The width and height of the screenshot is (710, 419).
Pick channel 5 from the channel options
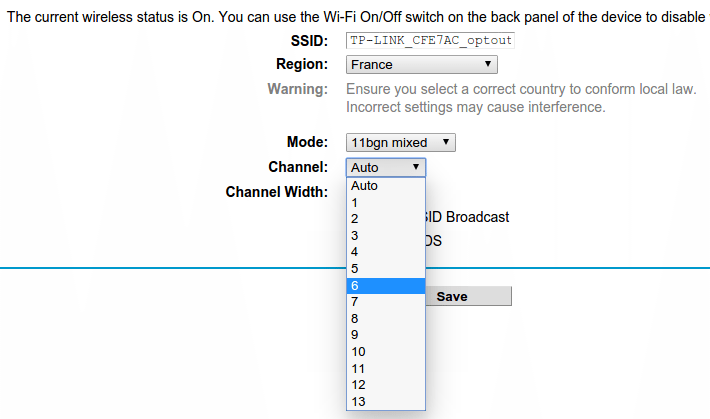pyautogui.click(x=386, y=269)
